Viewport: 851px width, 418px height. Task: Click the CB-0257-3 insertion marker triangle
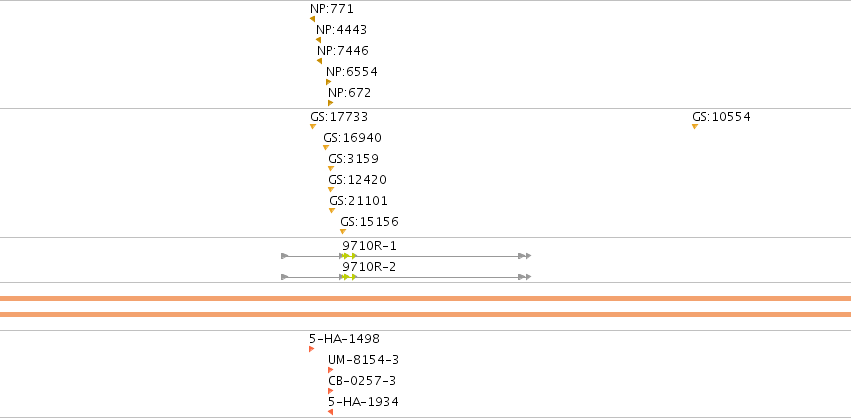click(331, 391)
